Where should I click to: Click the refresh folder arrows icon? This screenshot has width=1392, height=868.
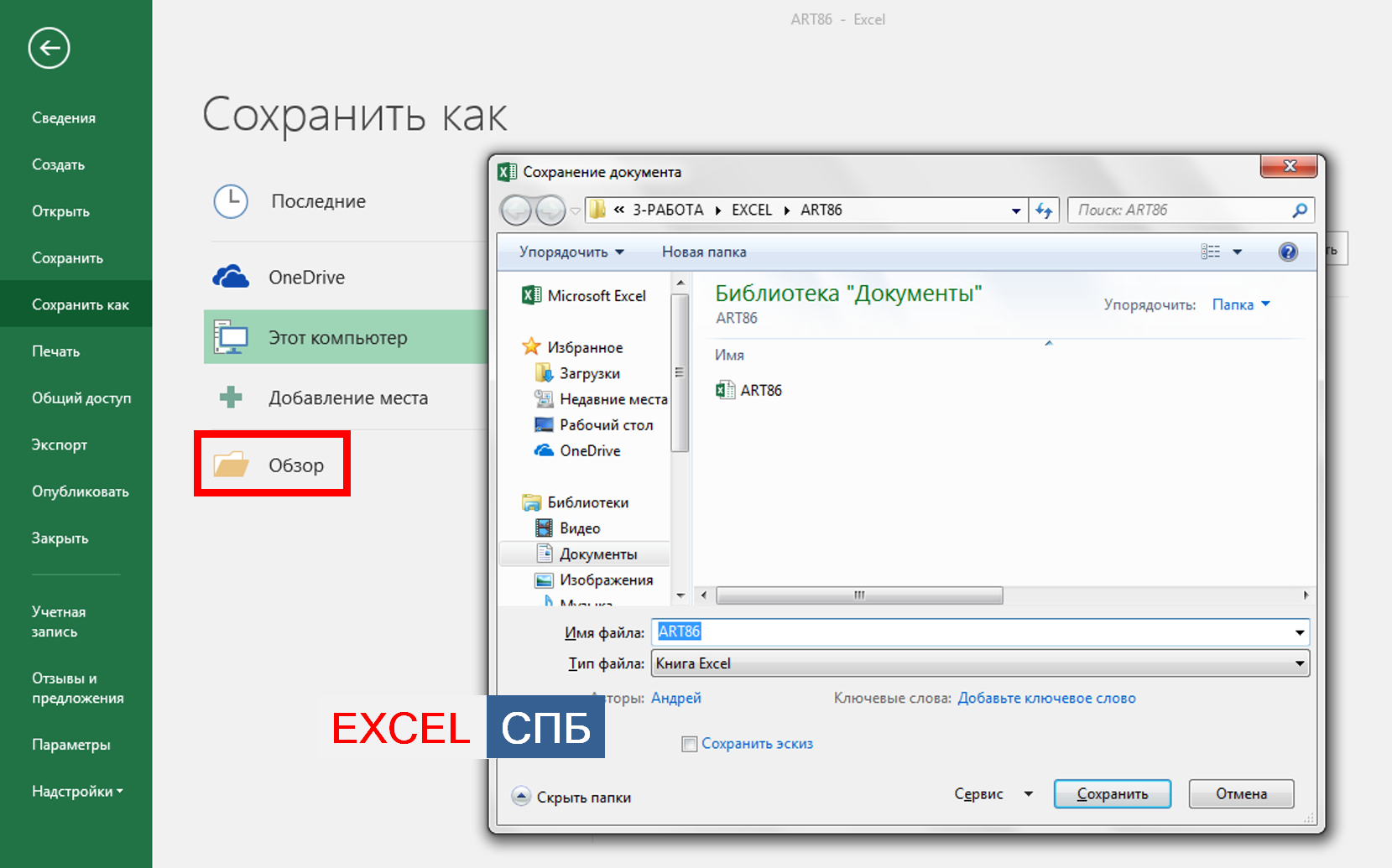[1044, 211]
